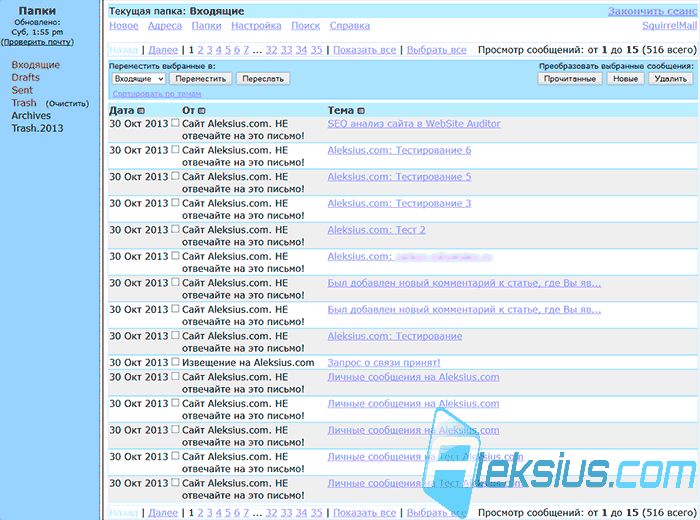Click Очистить next to Trash

(67, 104)
